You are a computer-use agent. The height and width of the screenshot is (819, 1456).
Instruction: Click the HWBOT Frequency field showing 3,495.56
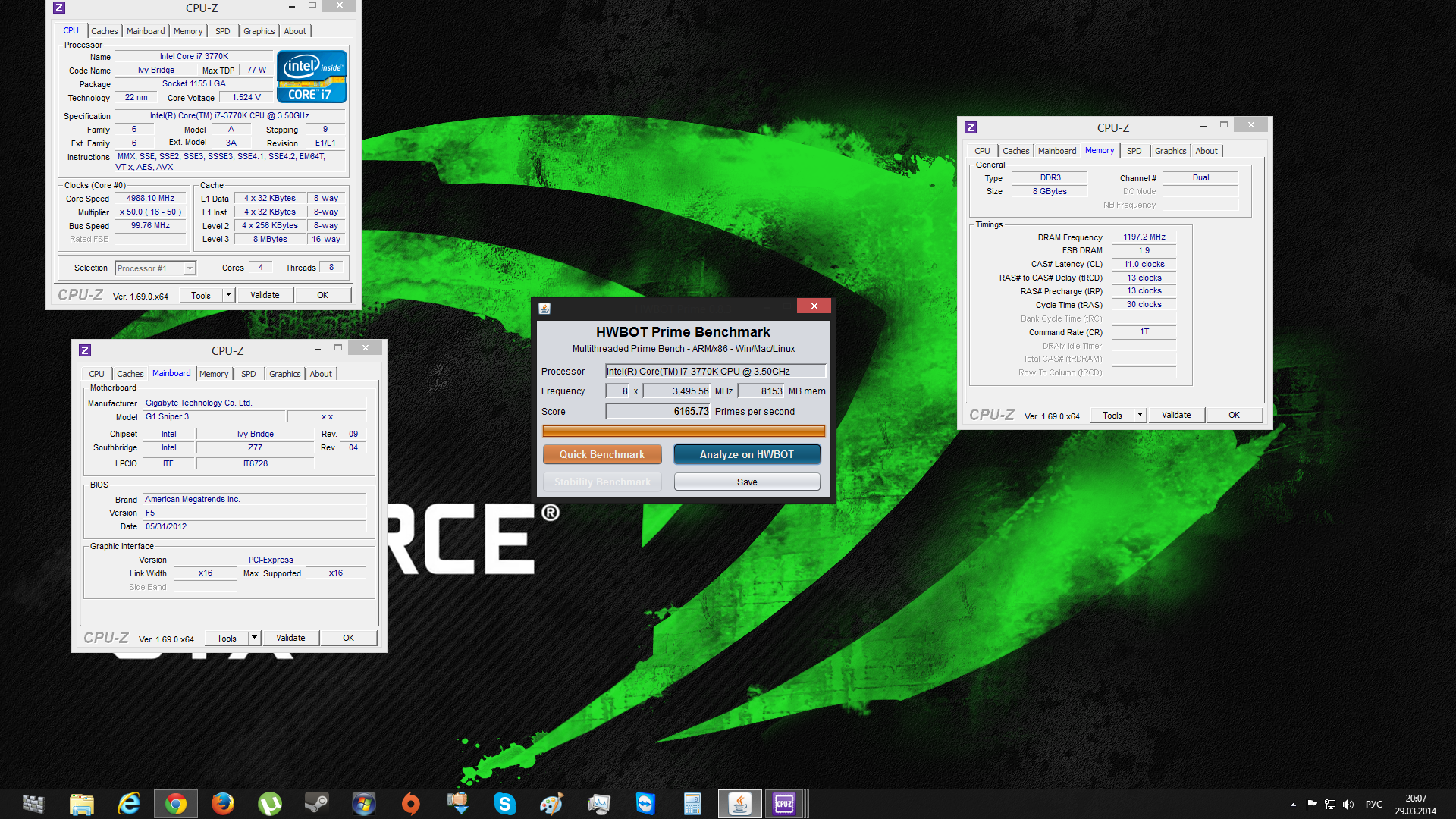click(676, 391)
